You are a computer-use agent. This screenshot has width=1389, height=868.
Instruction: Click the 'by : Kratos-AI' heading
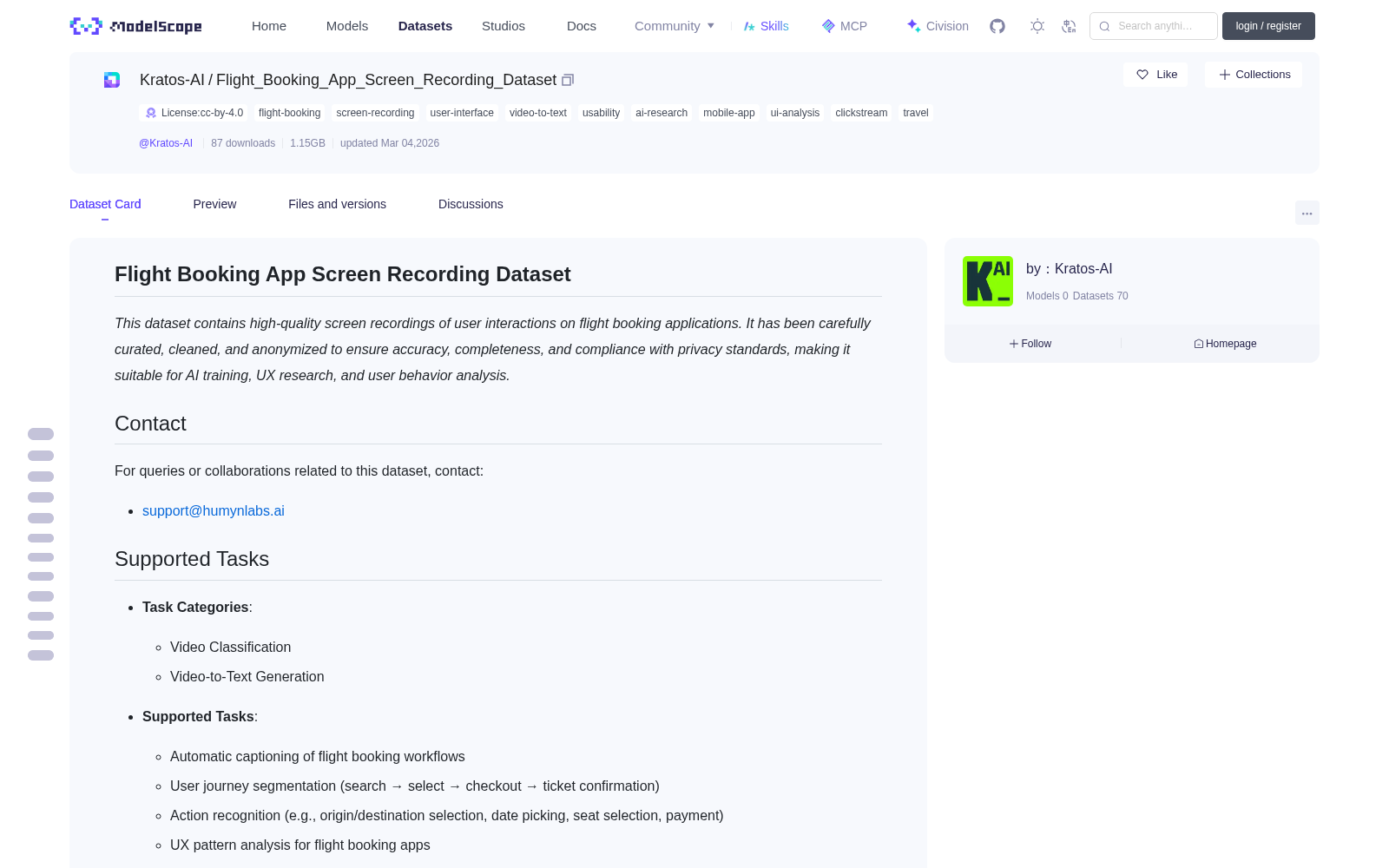tap(1070, 269)
